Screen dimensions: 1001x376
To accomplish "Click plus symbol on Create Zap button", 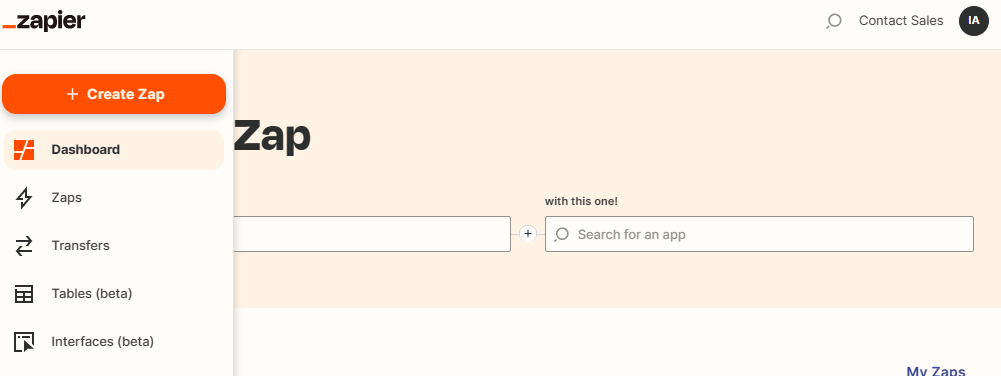I will coord(72,94).
